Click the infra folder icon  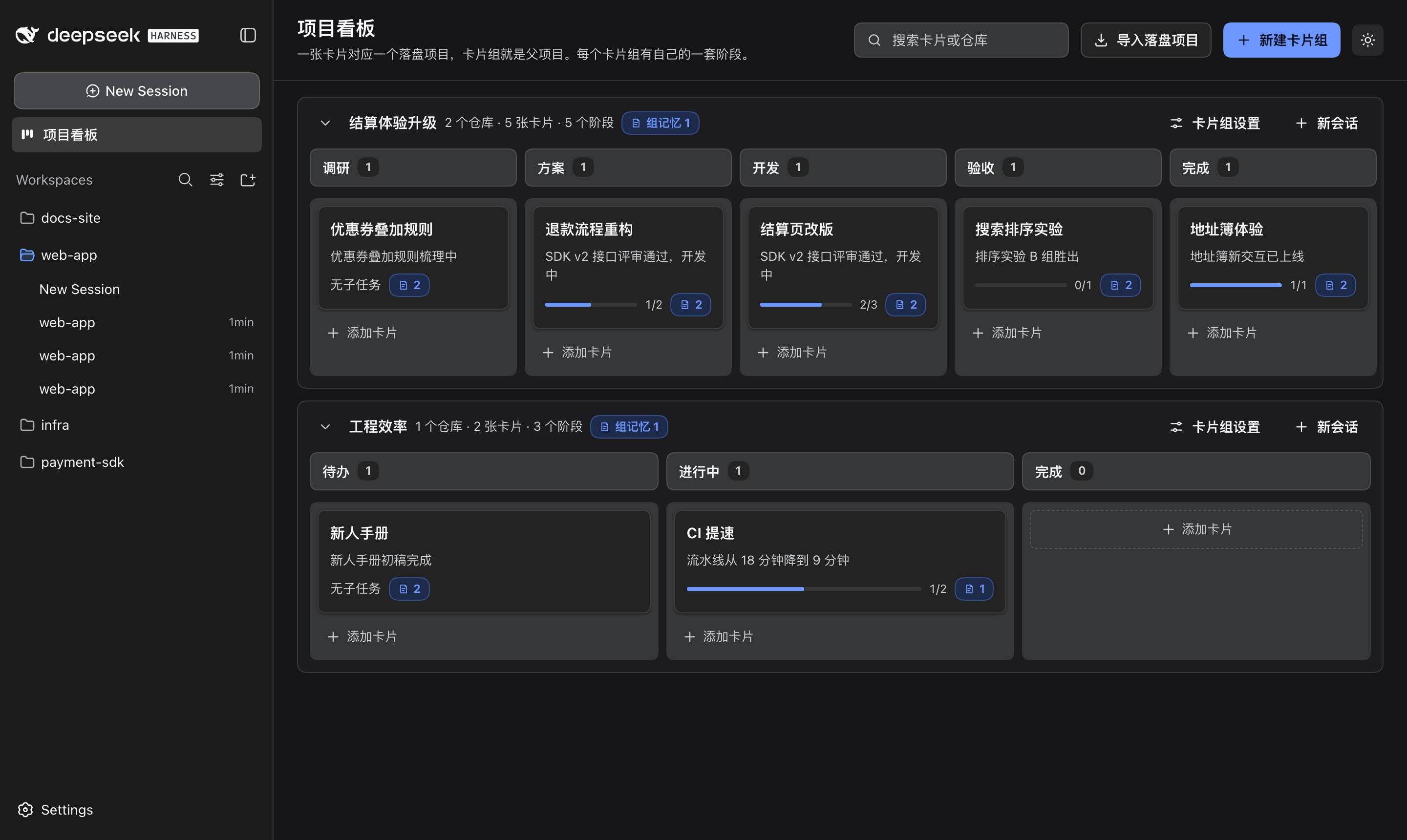coord(26,425)
